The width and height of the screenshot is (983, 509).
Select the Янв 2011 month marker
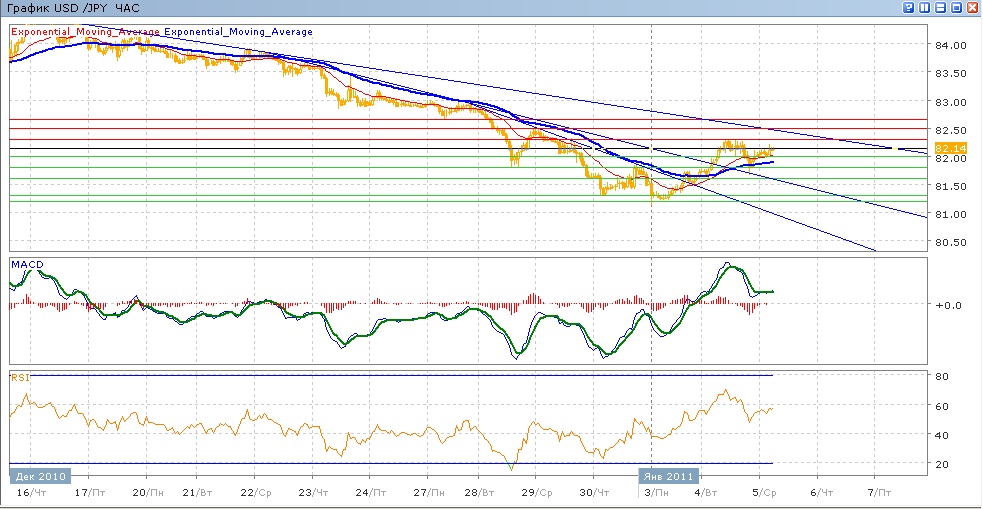tap(670, 476)
